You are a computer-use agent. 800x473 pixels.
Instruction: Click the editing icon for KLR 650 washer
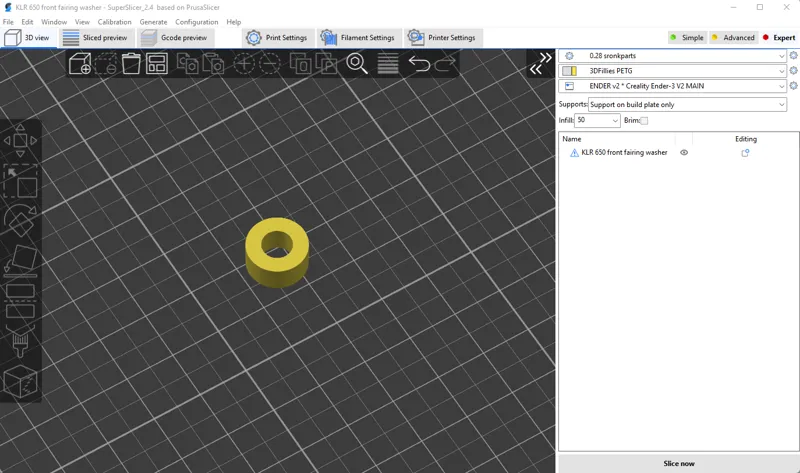745,153
